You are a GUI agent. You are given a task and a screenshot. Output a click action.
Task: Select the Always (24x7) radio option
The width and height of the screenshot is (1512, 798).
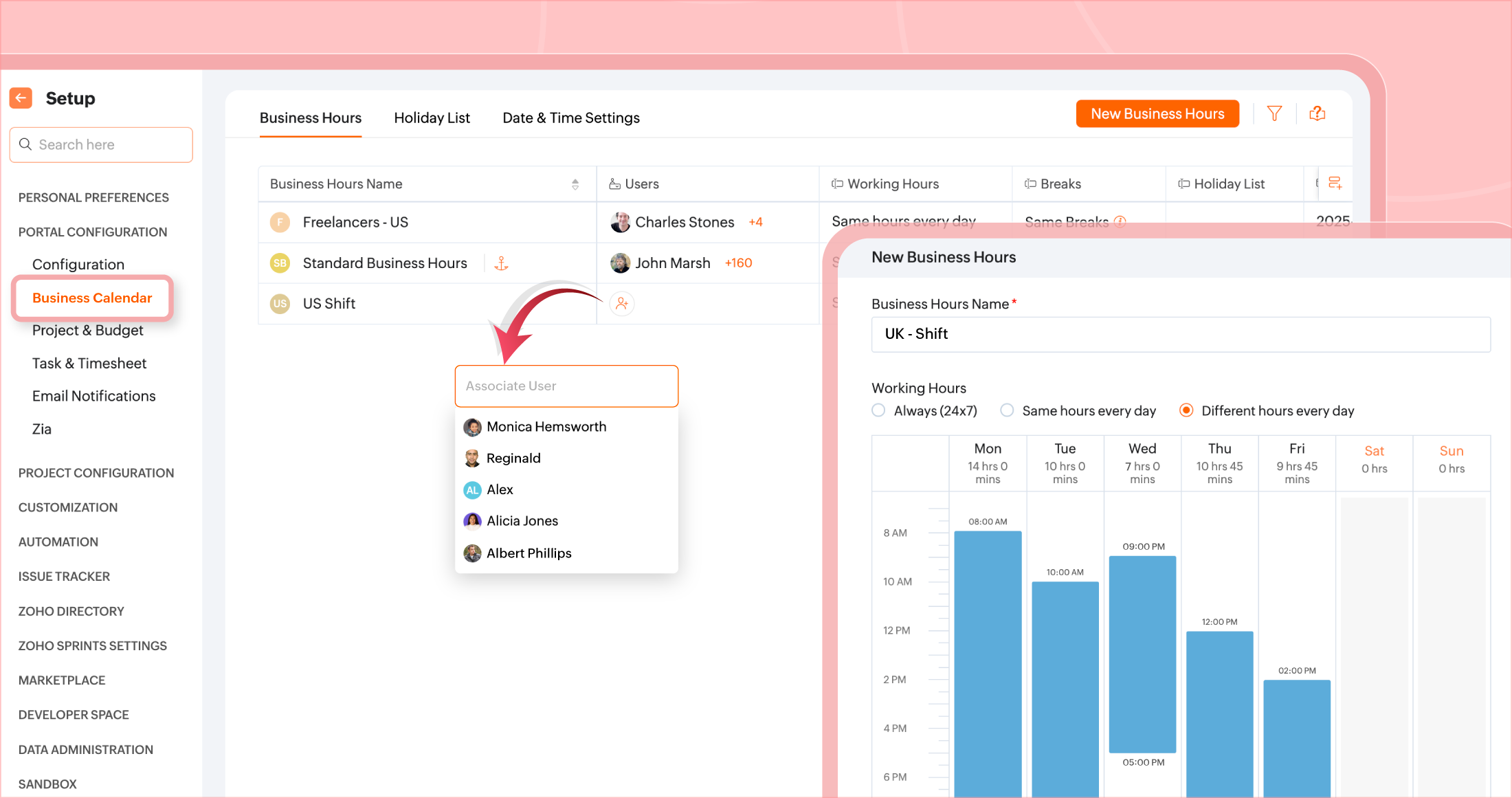pos(878,410)
